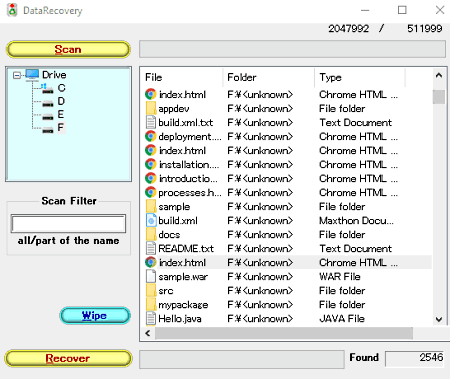Click Chrome icon of installation file

(x=151, y=164)
